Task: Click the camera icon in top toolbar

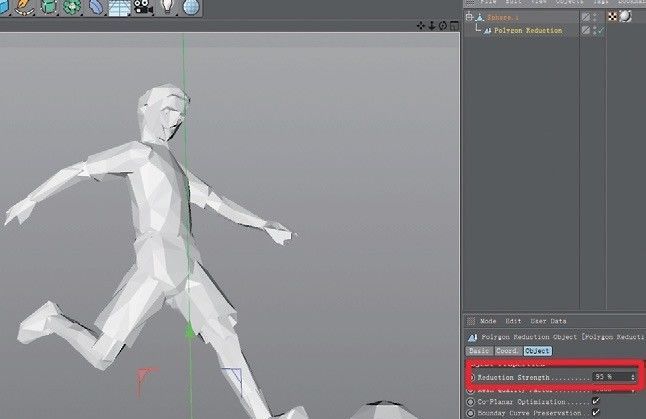Action: 143,9
